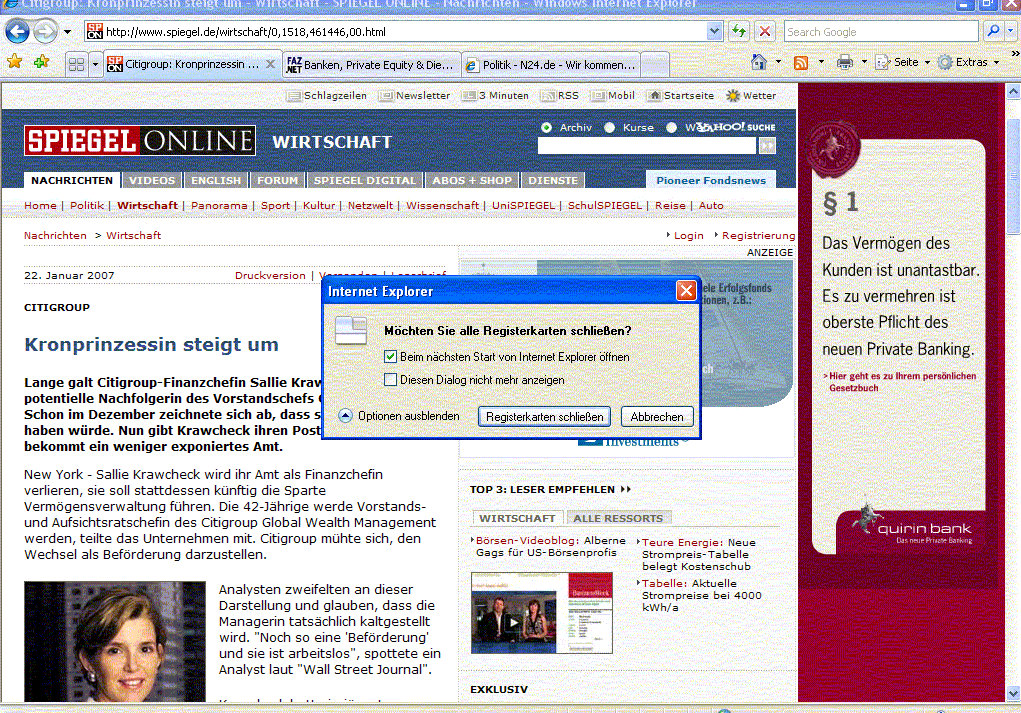Image resolution: width=1021 pixels, height=713 pixels.
Task: Collapse options with Optionen ausblenden arrow
Action: click(345, 415)
